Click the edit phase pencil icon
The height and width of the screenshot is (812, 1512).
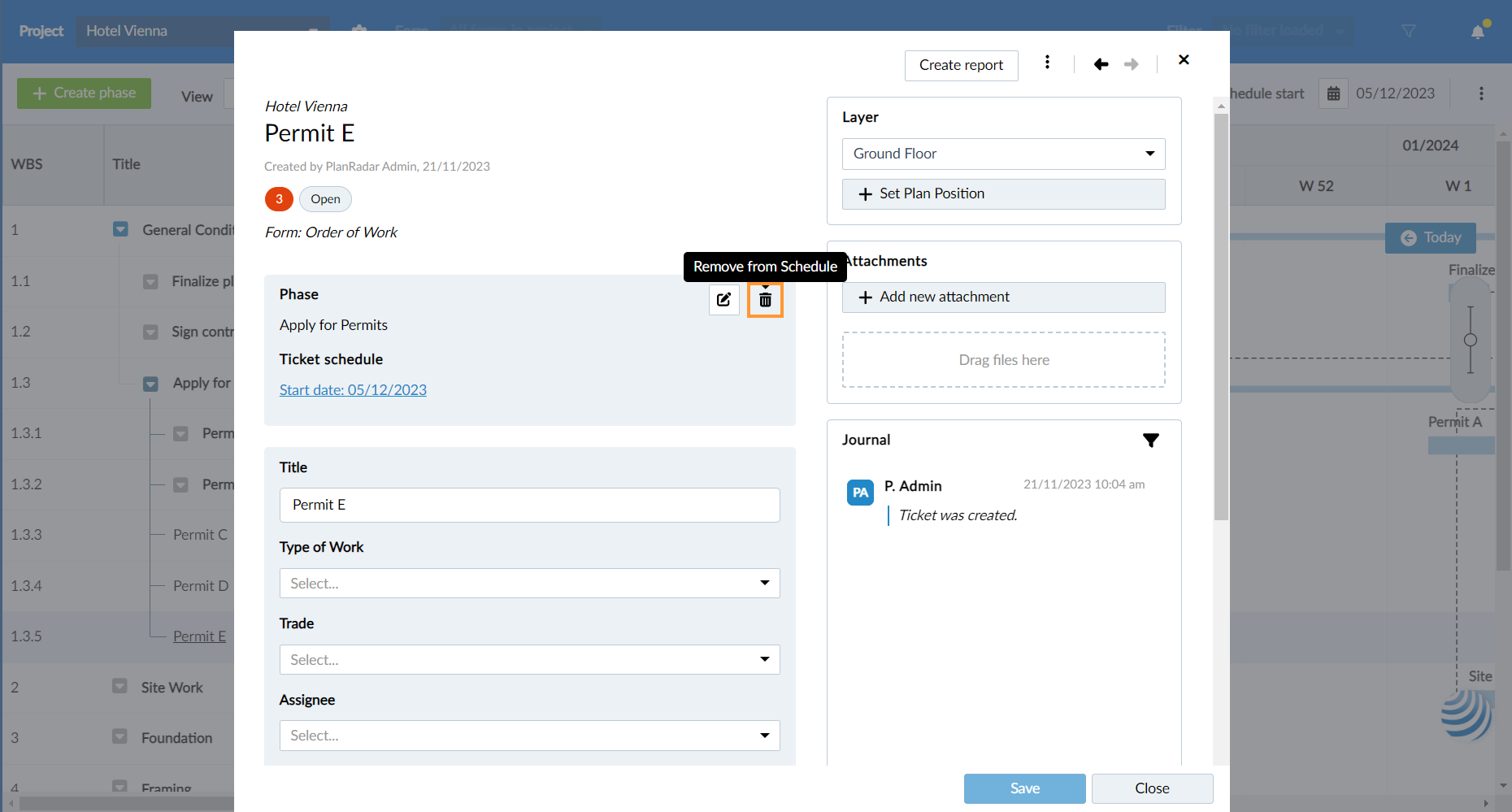tap(723, 300)
